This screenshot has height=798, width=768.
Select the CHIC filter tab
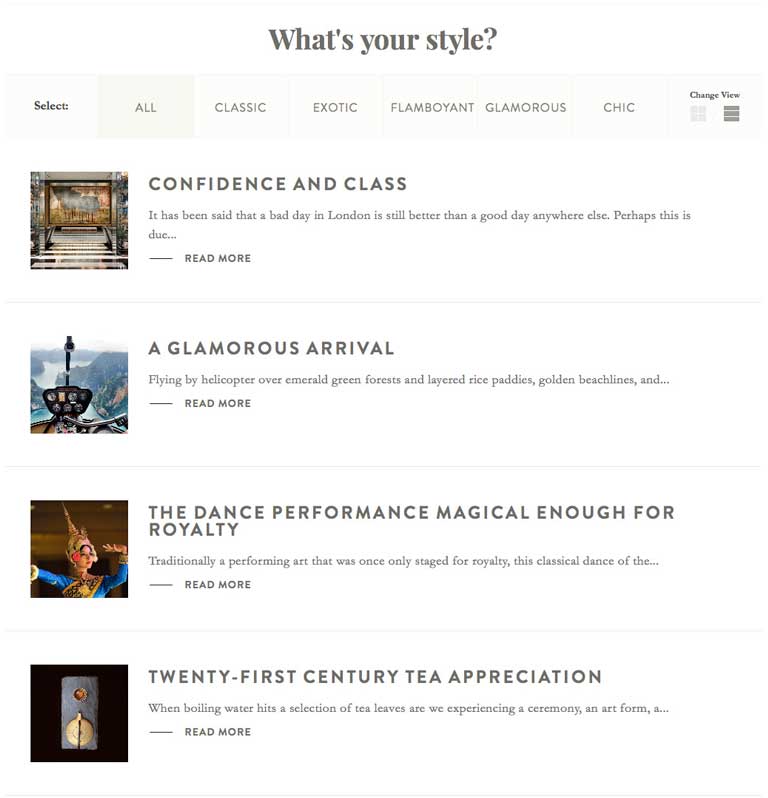click(619, 107)
